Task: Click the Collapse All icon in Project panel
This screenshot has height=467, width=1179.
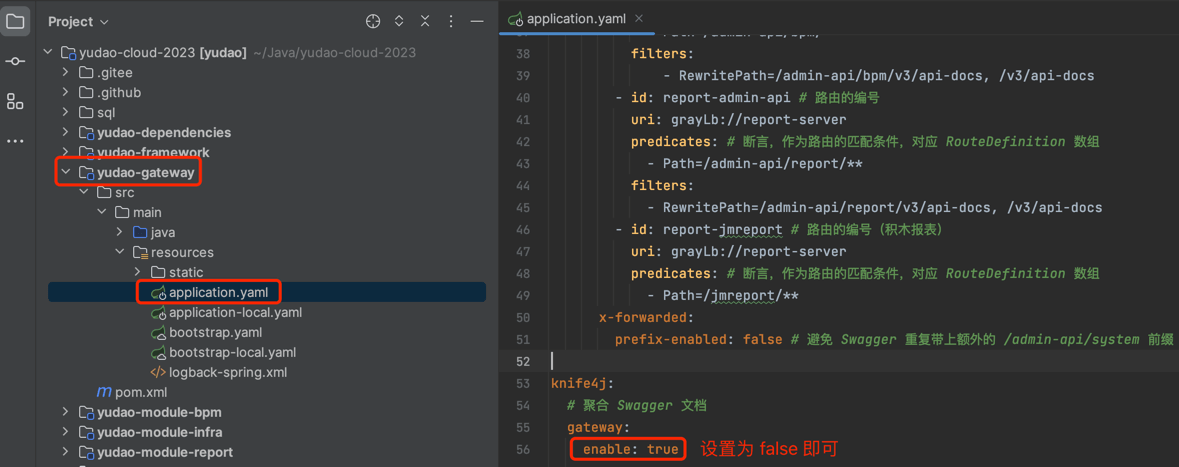Action: (x=425, y=21)
